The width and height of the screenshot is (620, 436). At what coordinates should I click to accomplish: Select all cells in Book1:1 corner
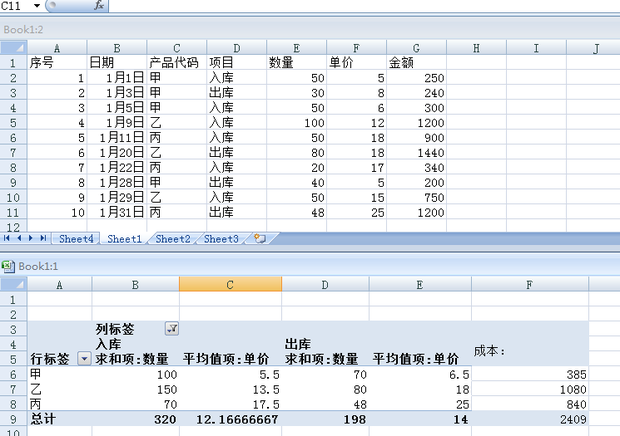click(x=13, y=284)
